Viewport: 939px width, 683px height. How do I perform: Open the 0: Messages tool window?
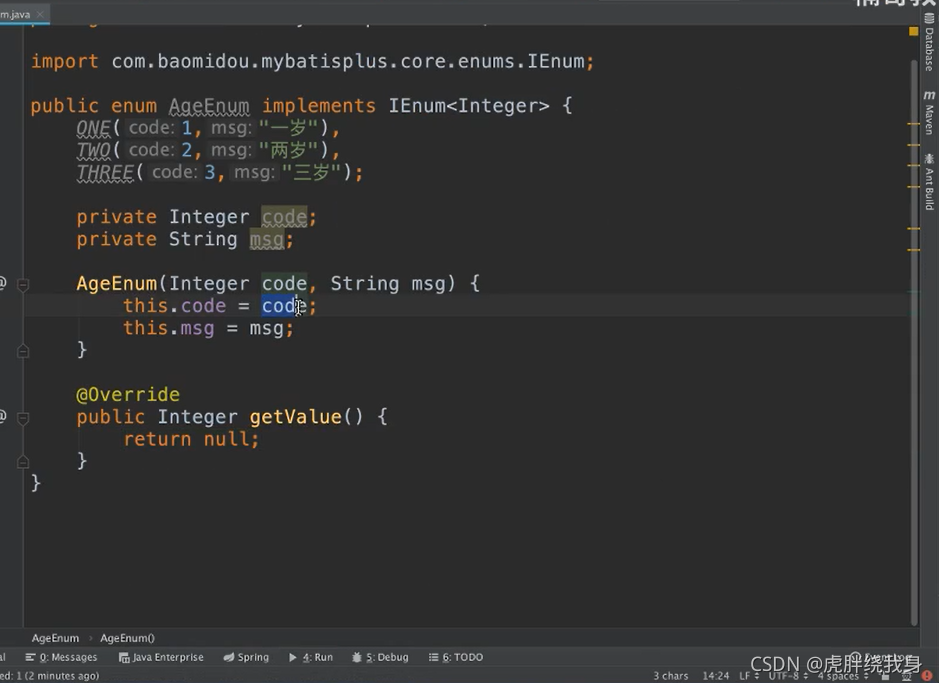[61, 657]
